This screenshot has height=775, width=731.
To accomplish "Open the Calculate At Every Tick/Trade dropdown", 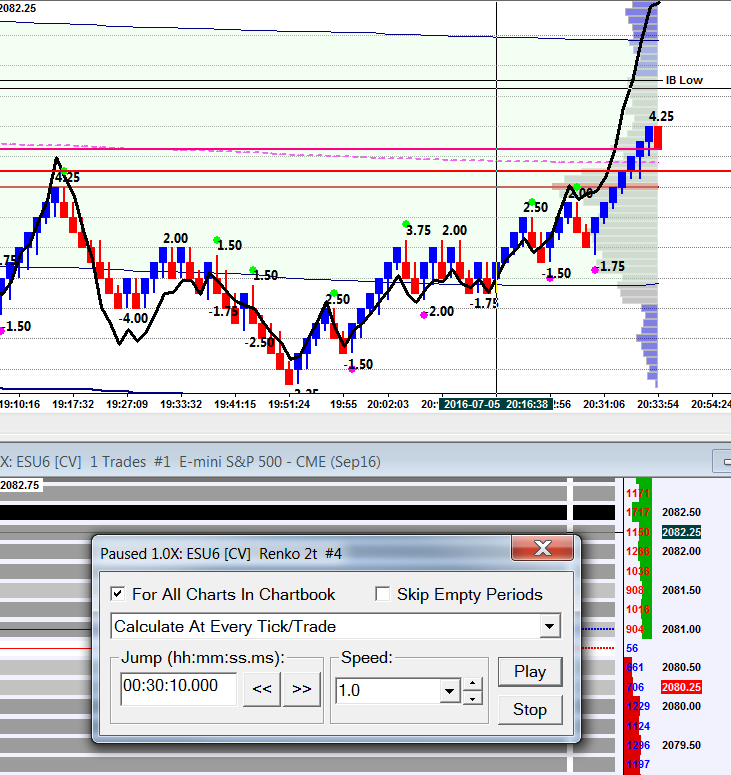I will (550, 626).
